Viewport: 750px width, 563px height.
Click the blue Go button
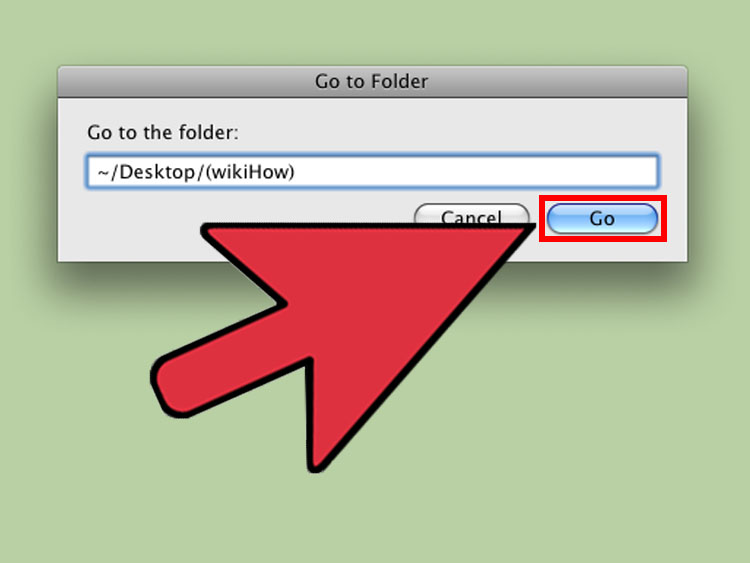pos(602,219)
